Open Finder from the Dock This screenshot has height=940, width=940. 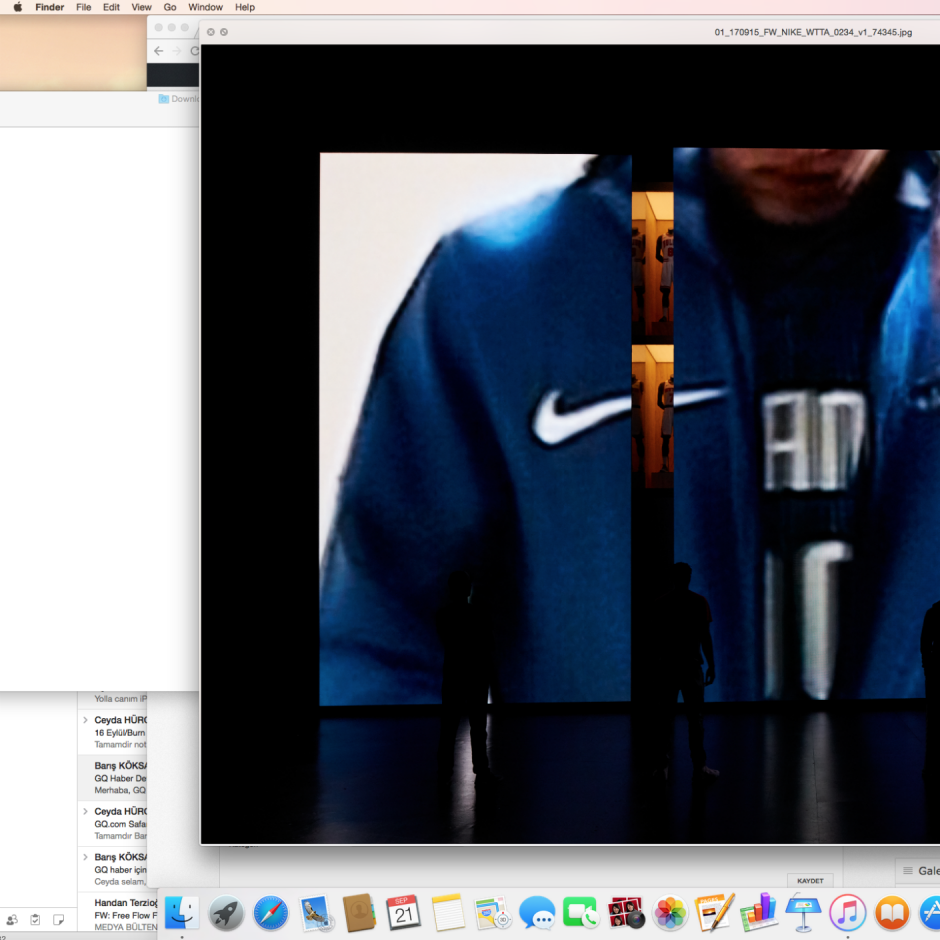point(182,912)
